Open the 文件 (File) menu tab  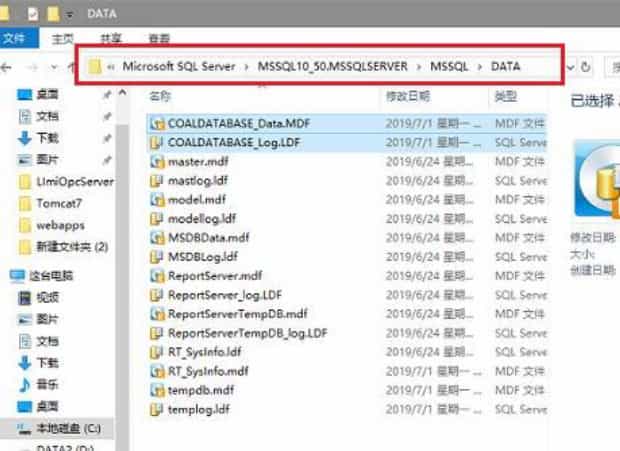(15, 38)
